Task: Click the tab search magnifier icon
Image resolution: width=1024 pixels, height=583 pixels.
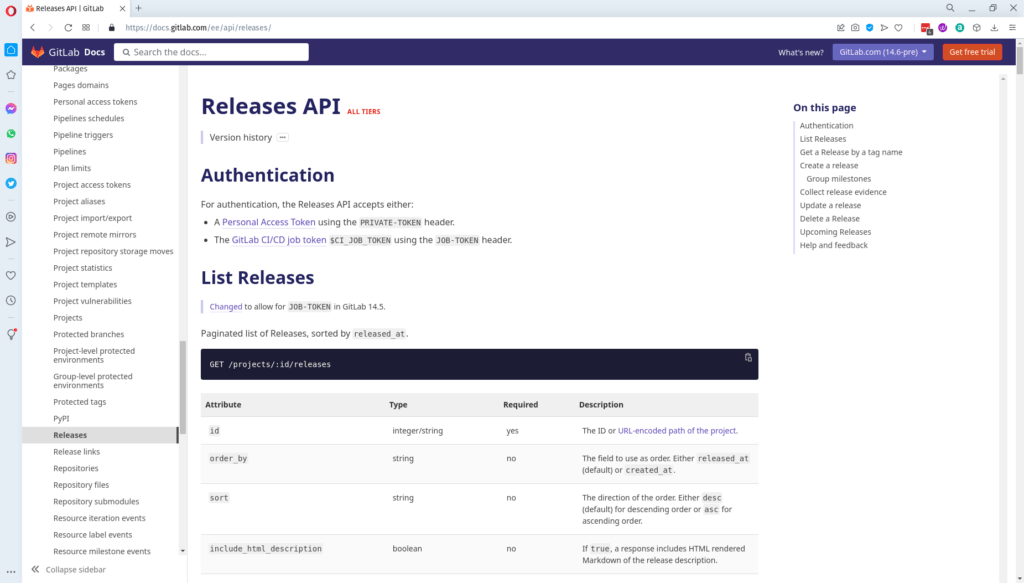Action: [x=950, y=8]
